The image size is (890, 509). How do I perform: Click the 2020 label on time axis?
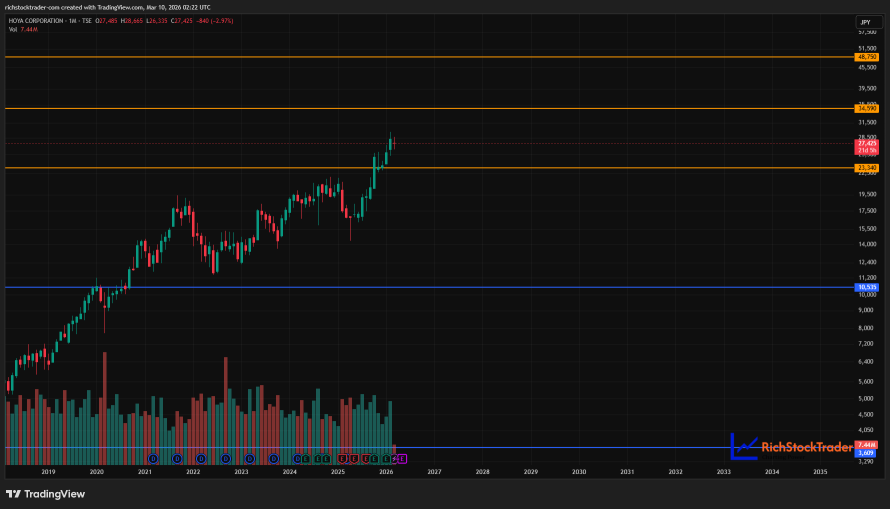click(96, 472)
